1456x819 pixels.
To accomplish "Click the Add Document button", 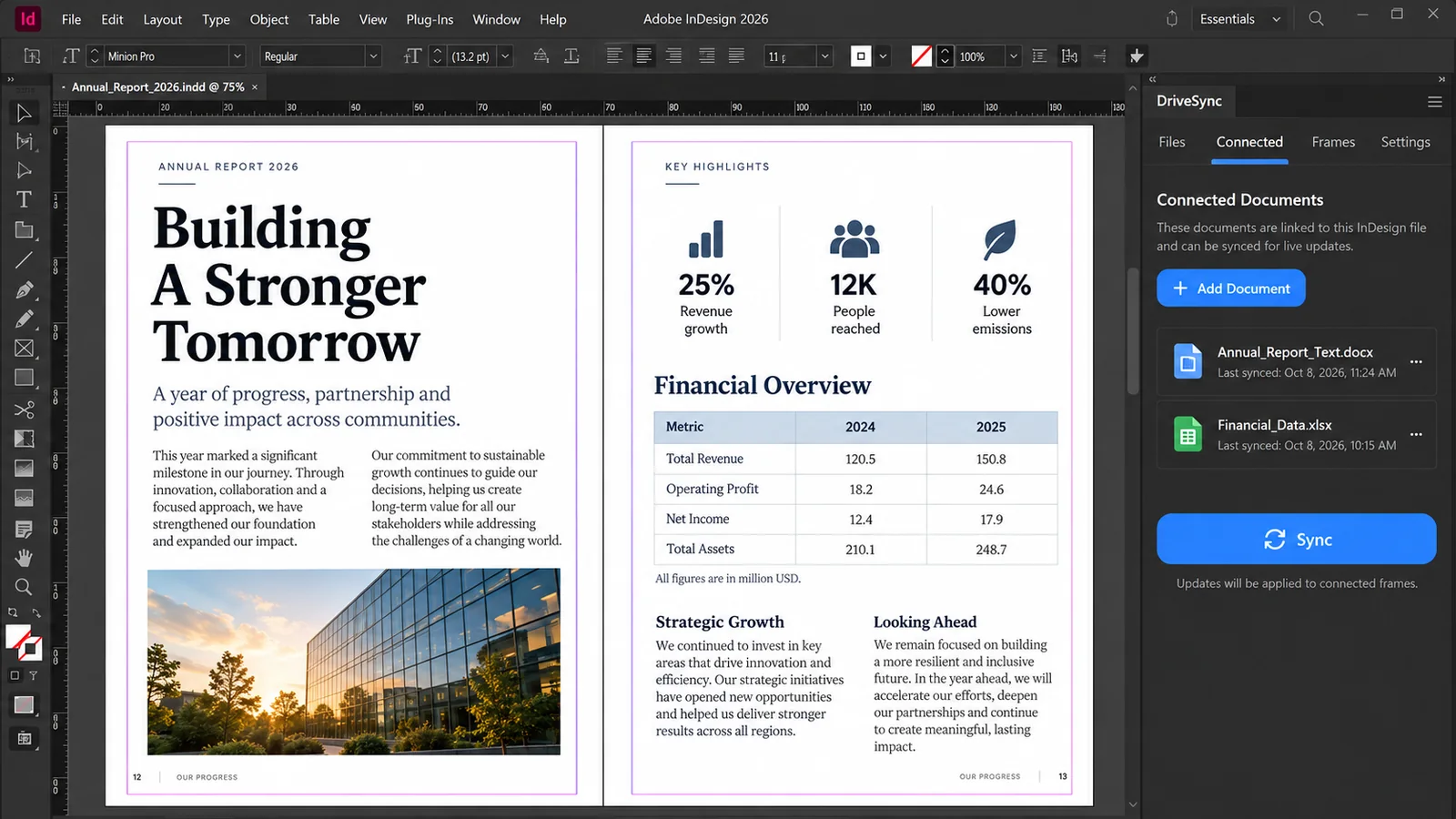I will pyautogui.click(x=1230, y=288).
